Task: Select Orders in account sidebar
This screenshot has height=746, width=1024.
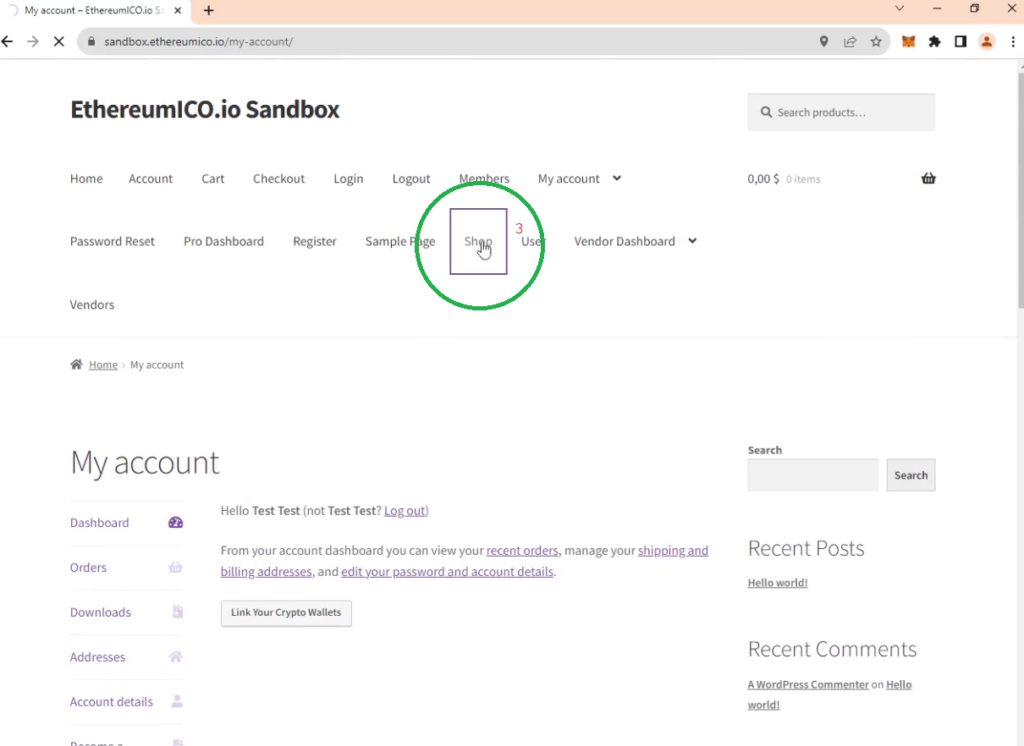Action: click(x=88, y=568)
